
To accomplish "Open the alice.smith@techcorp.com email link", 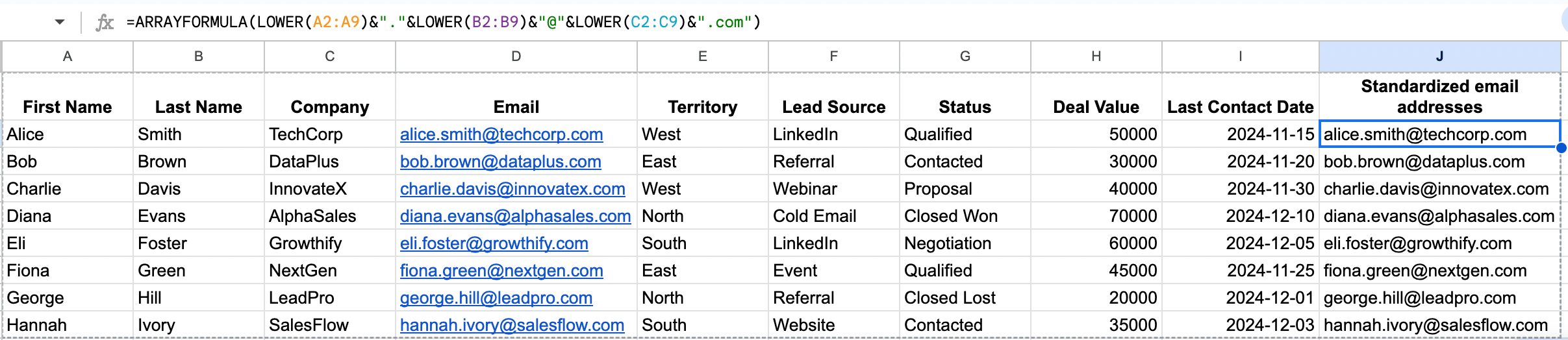I will pos(501,134).
